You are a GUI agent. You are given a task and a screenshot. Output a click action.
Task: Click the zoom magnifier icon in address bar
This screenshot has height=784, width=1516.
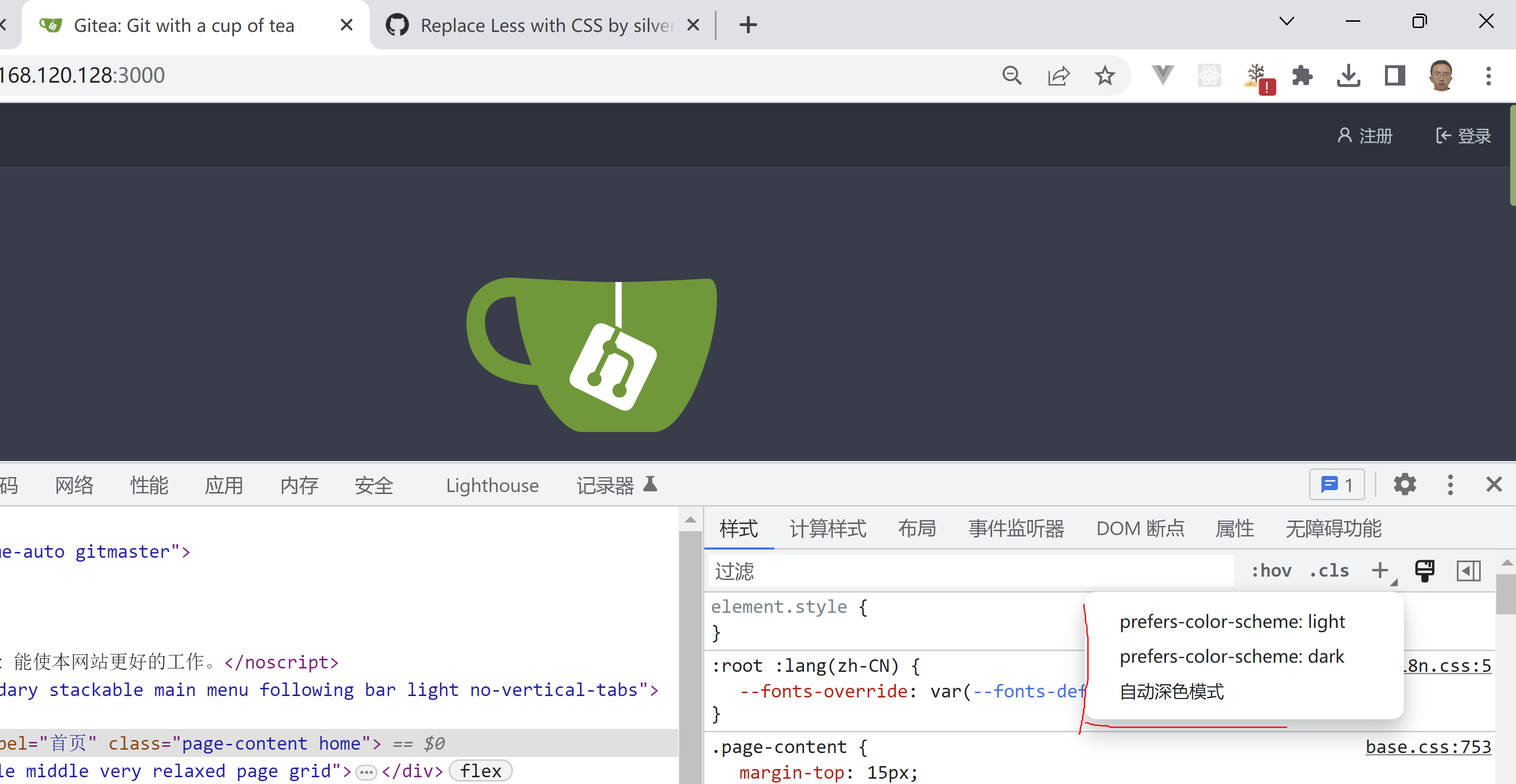click(1012, 75)
